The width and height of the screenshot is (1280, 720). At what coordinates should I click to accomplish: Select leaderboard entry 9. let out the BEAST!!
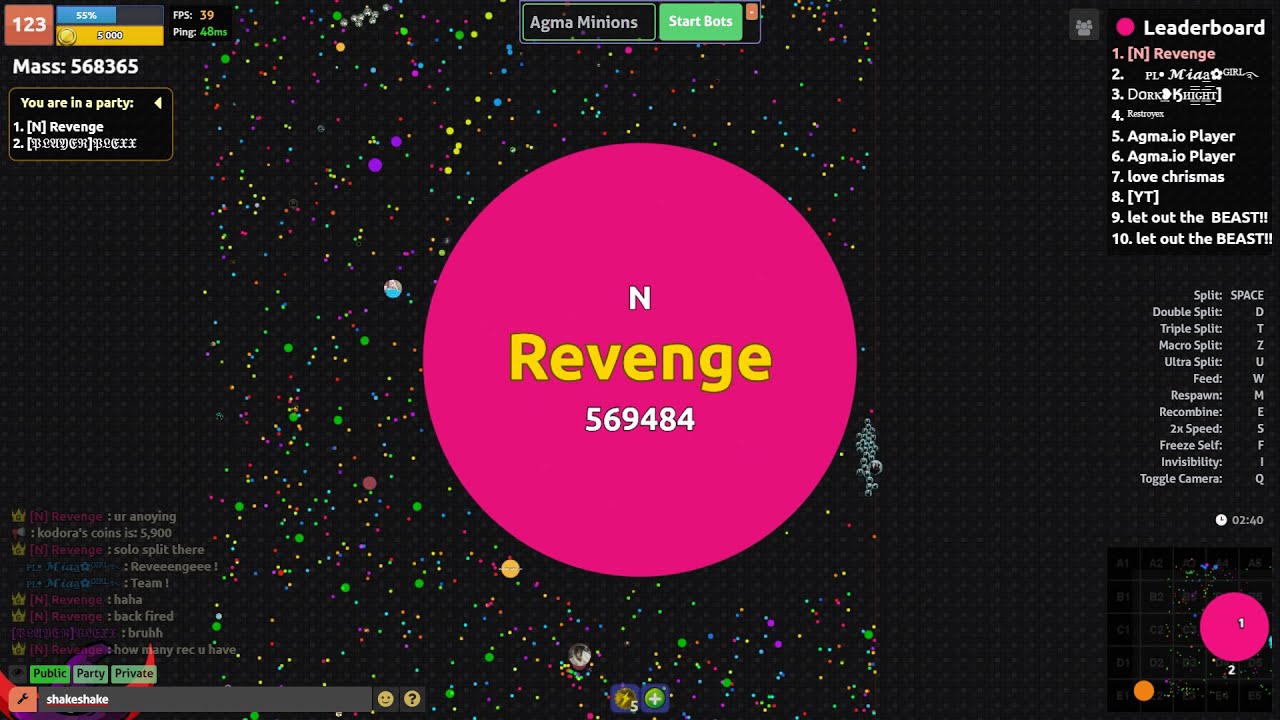point(1190,218)
